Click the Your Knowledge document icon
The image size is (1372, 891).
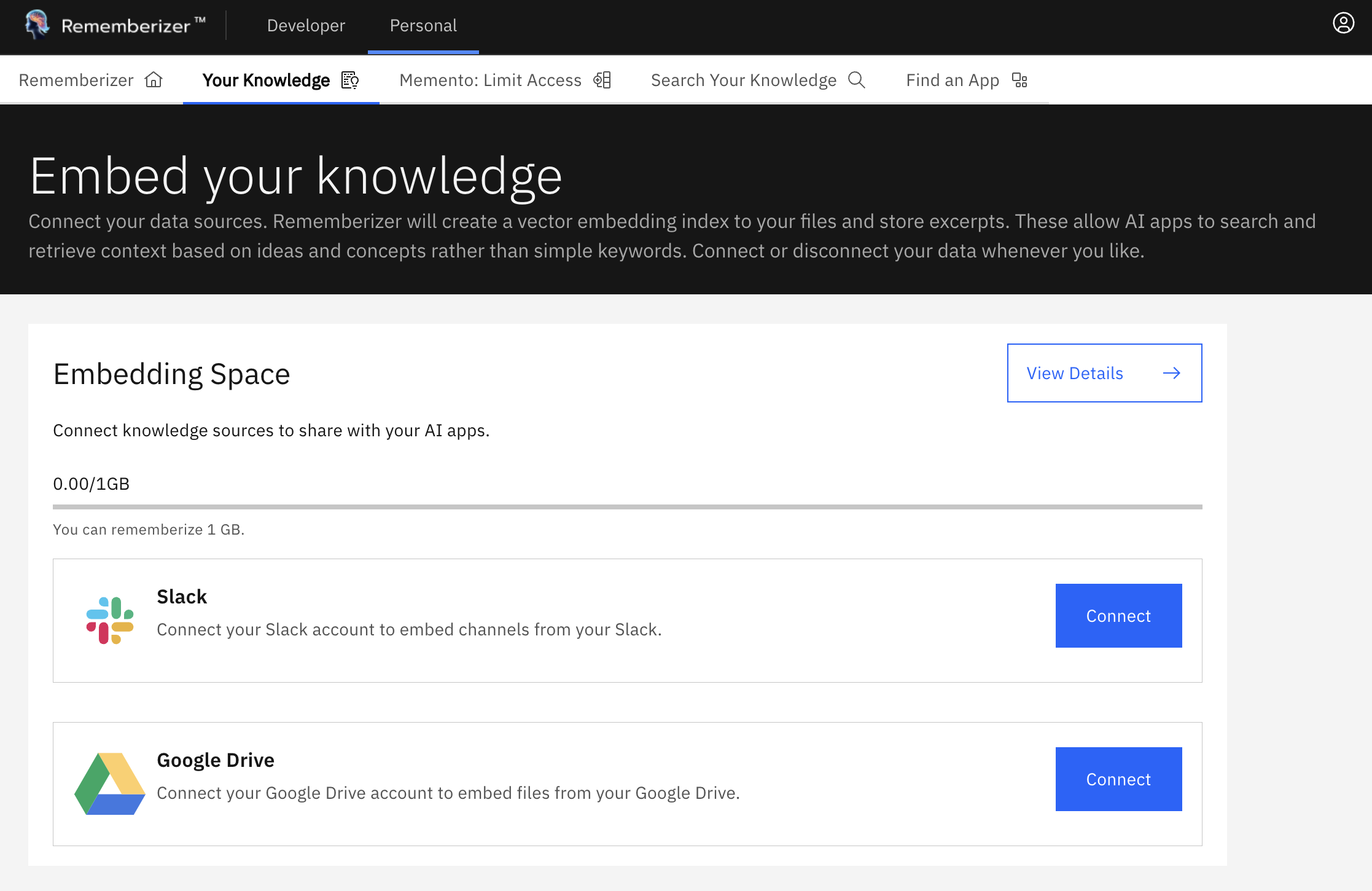tap(349, 80)
